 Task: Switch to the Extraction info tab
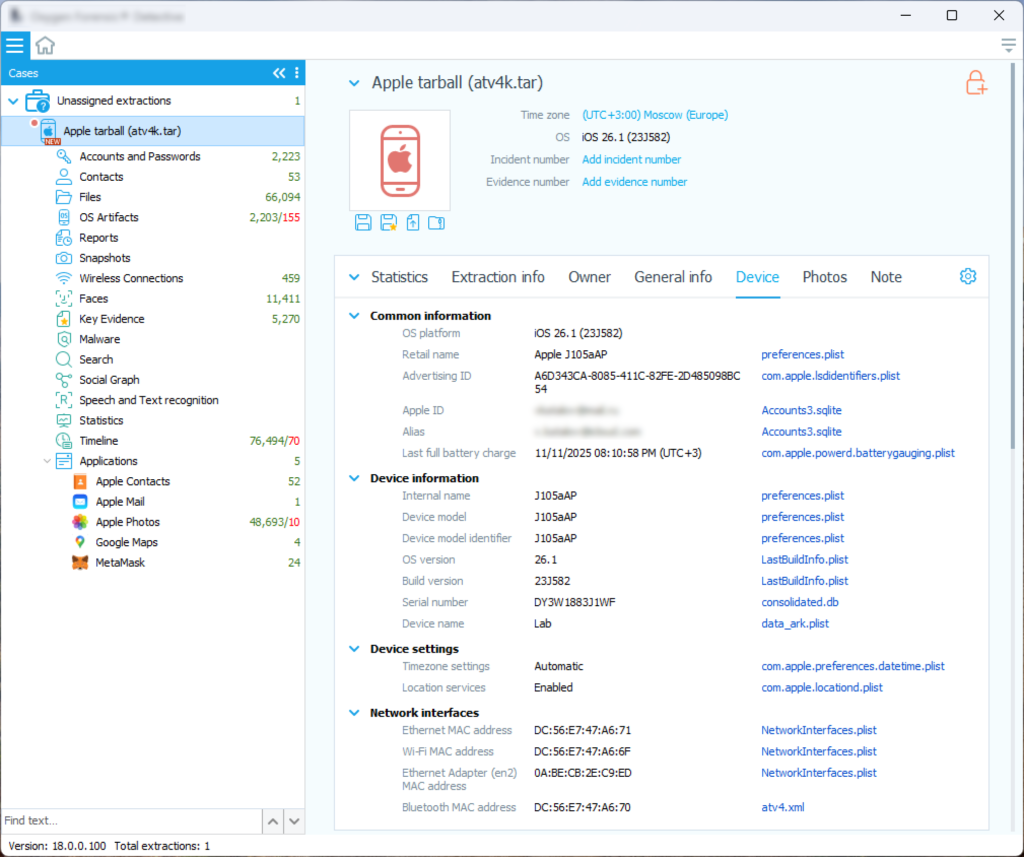point(498,277)
